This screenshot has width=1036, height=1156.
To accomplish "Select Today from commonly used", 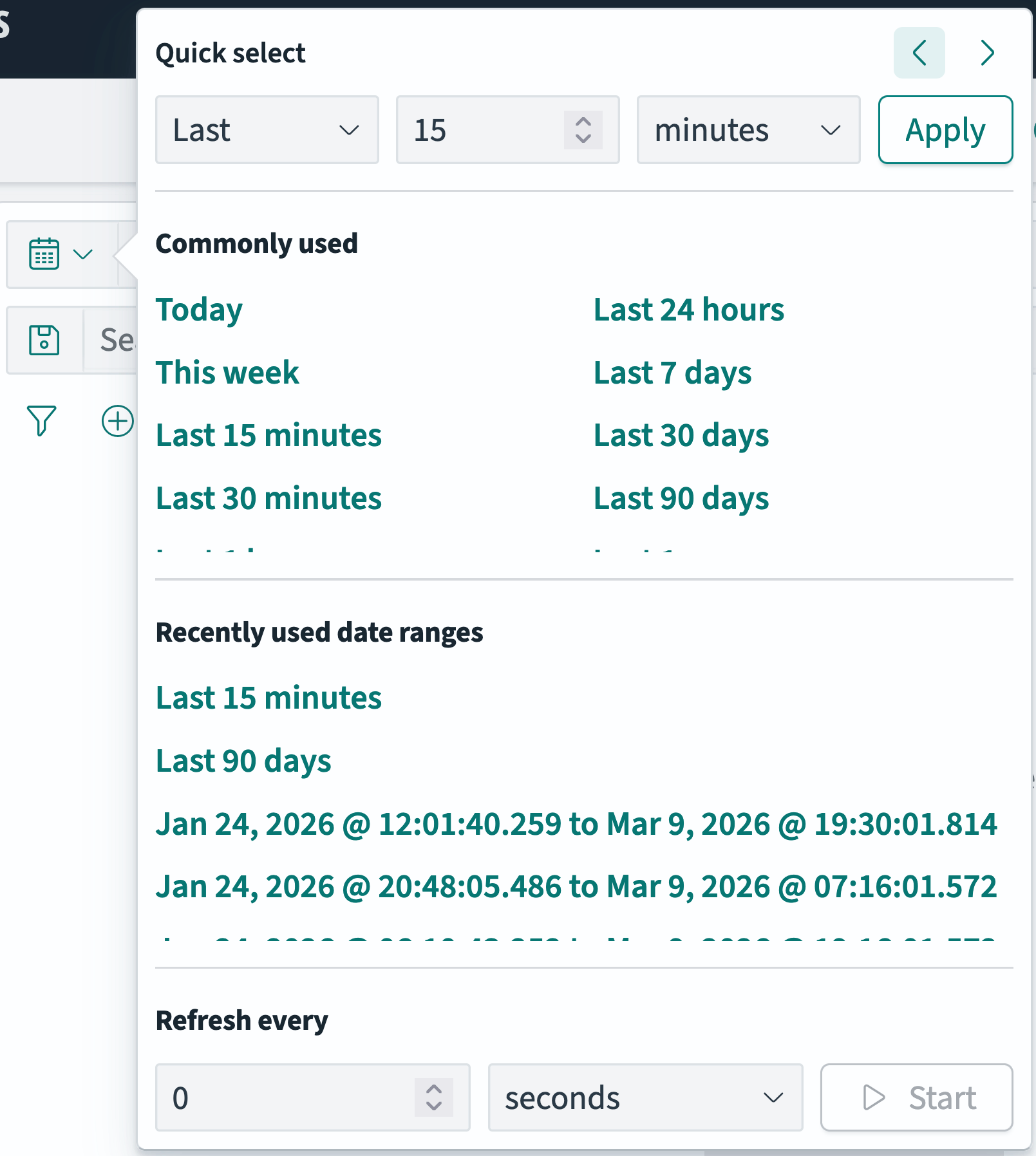I will point(199,310).
